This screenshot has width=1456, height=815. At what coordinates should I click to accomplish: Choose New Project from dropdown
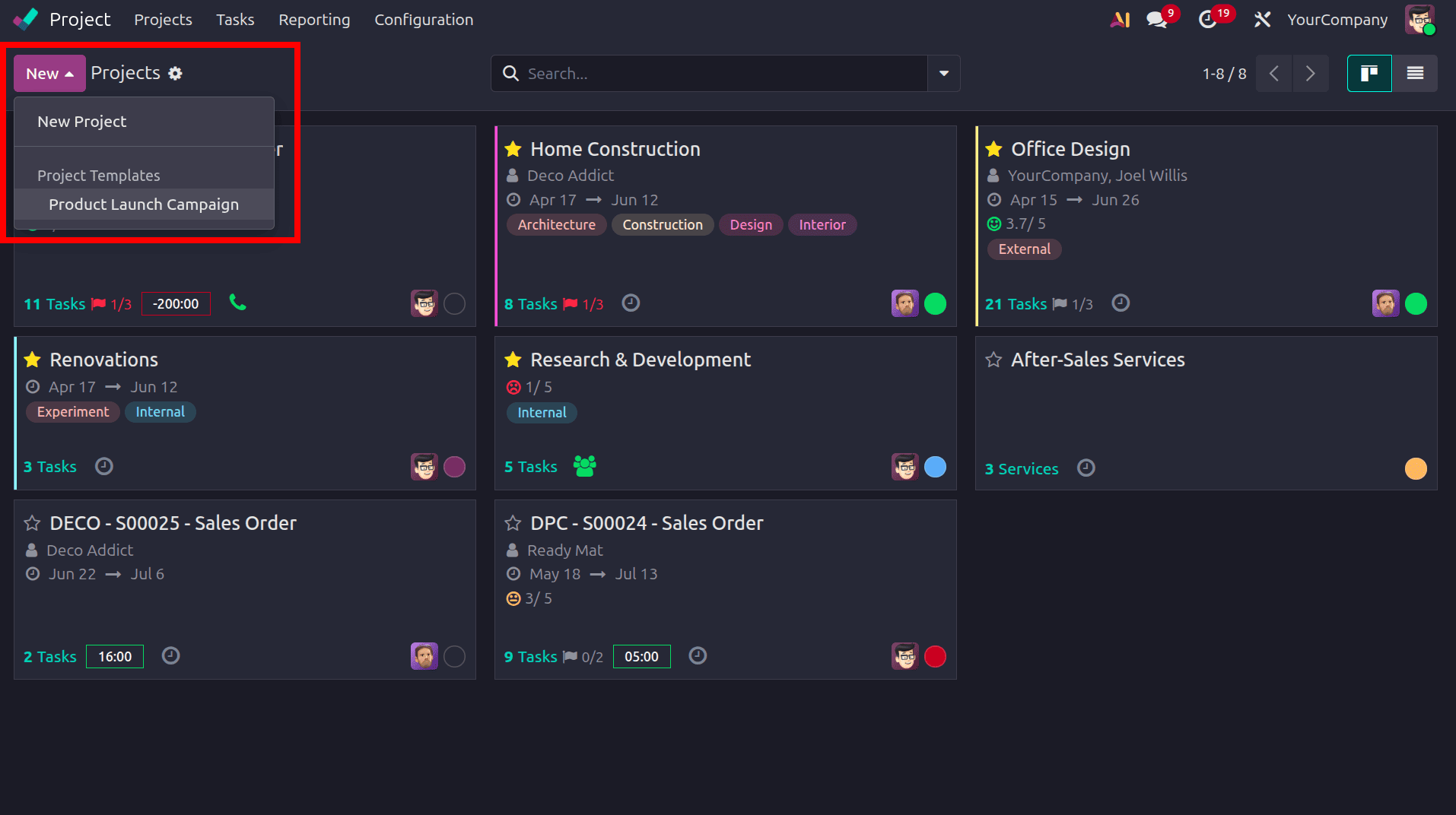[x=145, y=122]
